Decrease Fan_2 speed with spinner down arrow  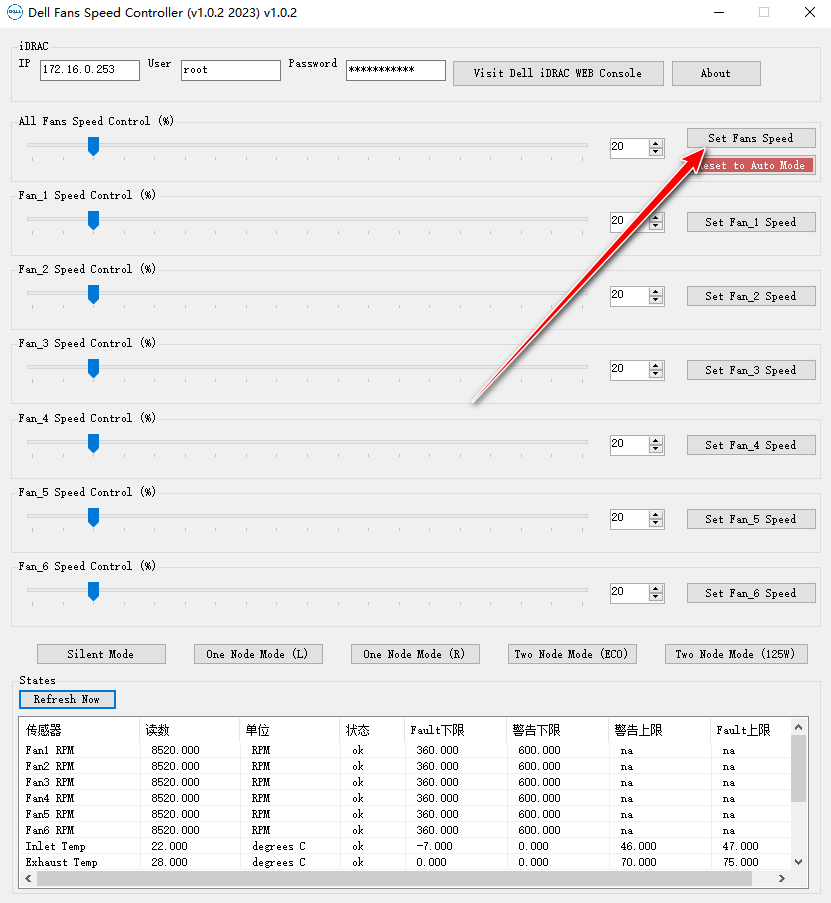655,300
